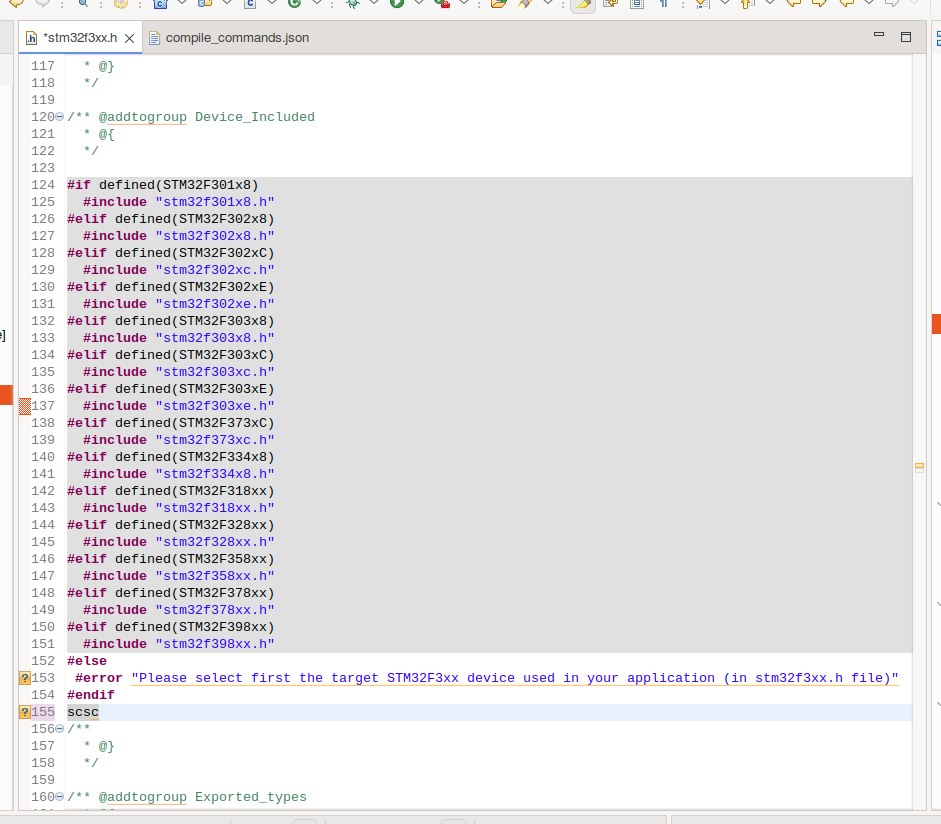Click the Device_Included comment text
941x824 pixels.
click(254, 117)
